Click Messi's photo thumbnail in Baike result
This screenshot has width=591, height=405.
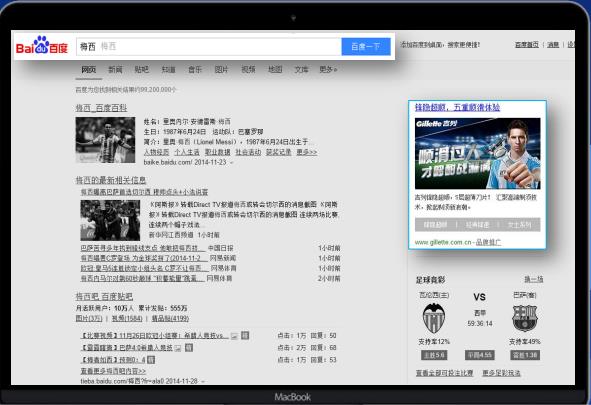point(105,140)
